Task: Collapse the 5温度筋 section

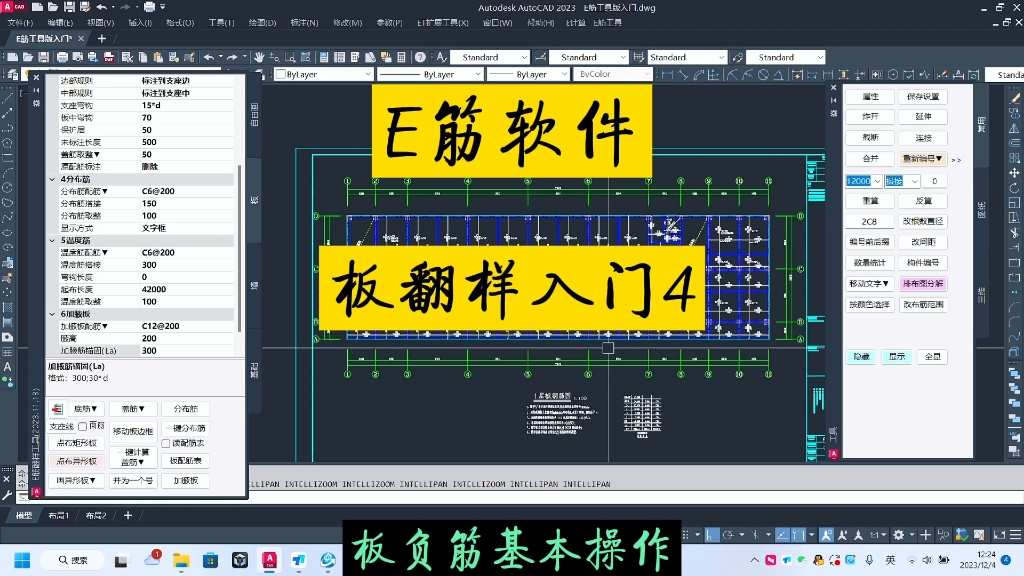Action: 53,240
